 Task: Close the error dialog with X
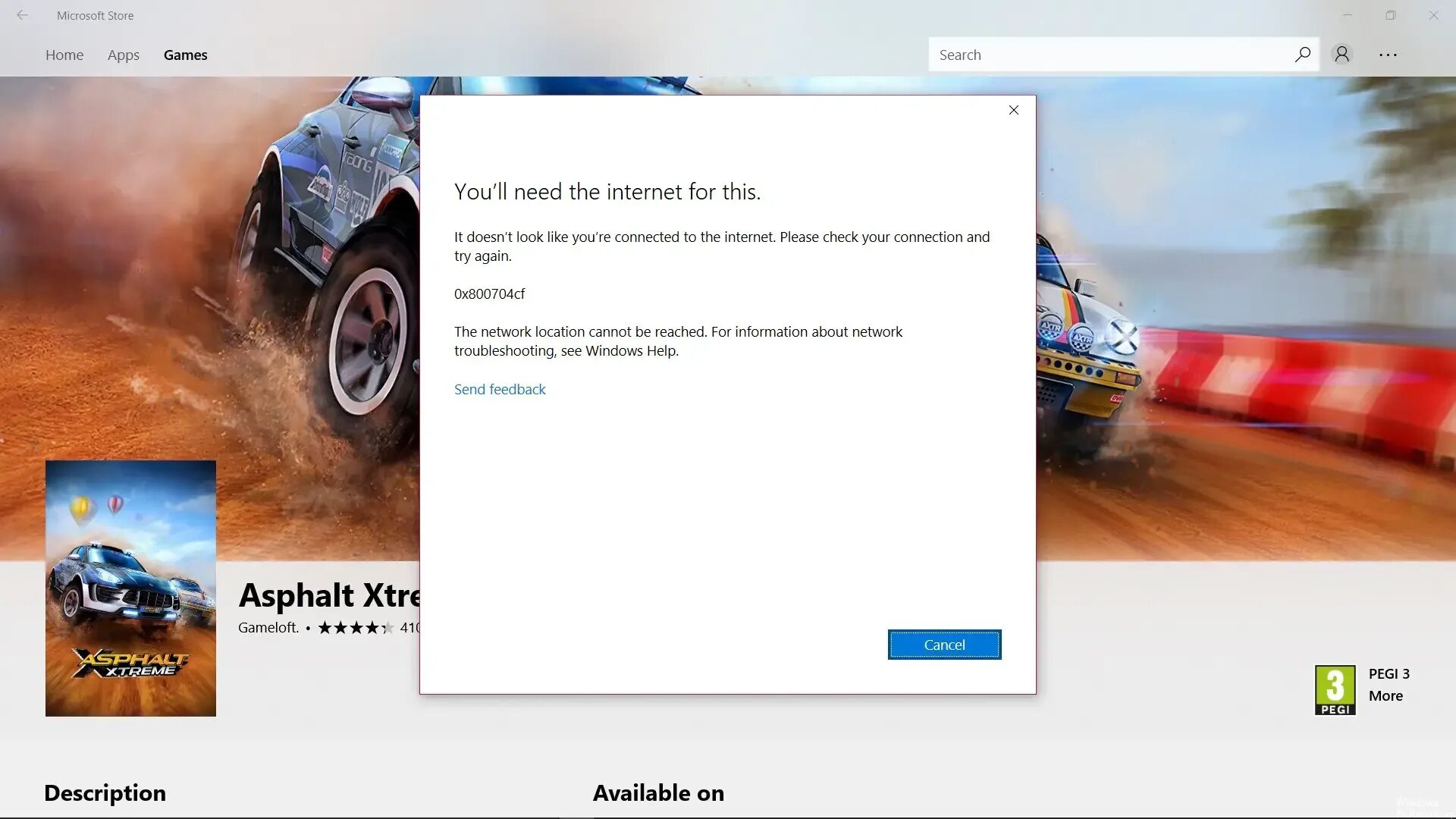pyautogui.click(x=1013, y=110)
